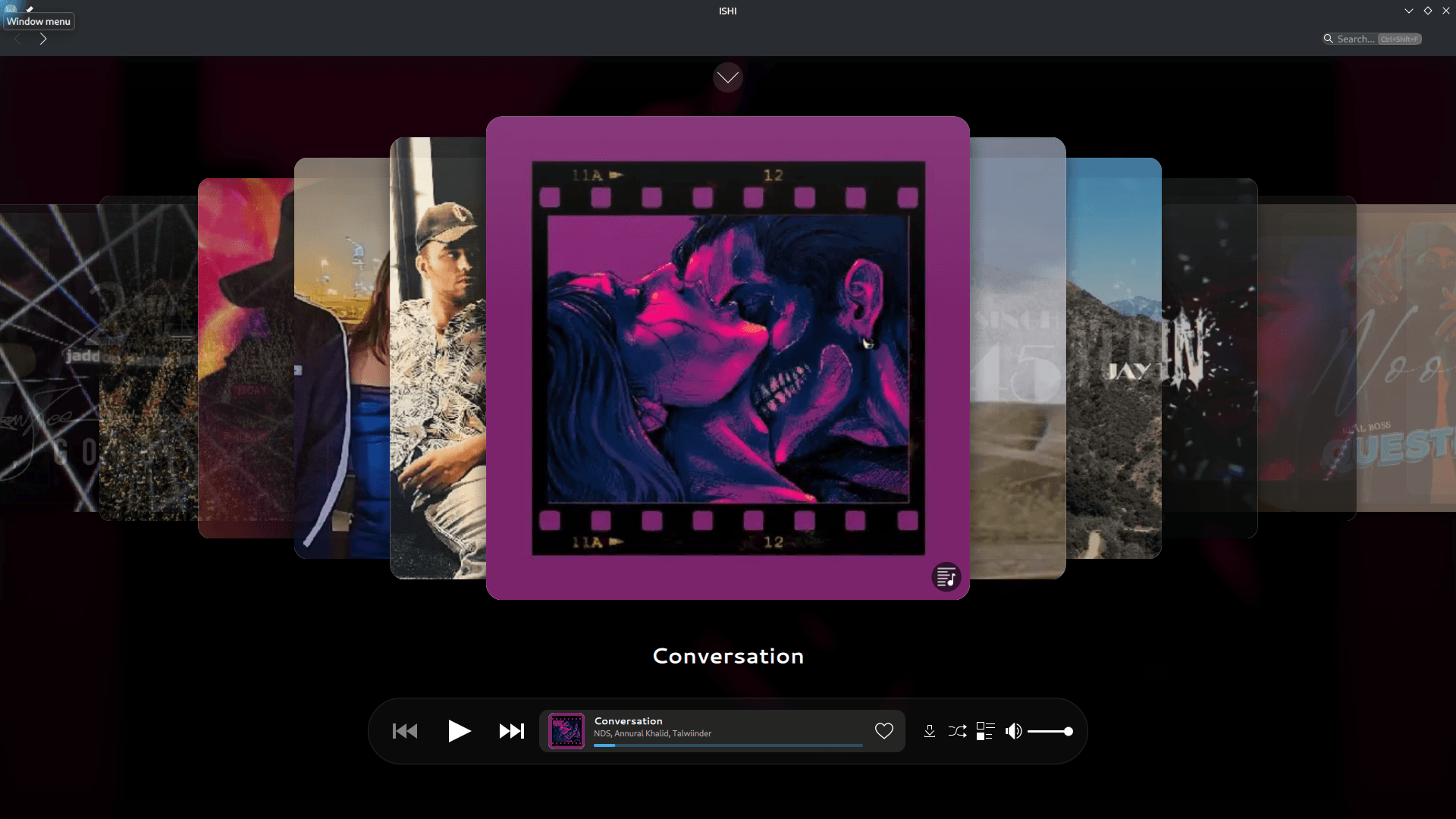The height and width of the screenshot is (819, 1456).
Task: Skip to the next track
Action: click(512, 731)
